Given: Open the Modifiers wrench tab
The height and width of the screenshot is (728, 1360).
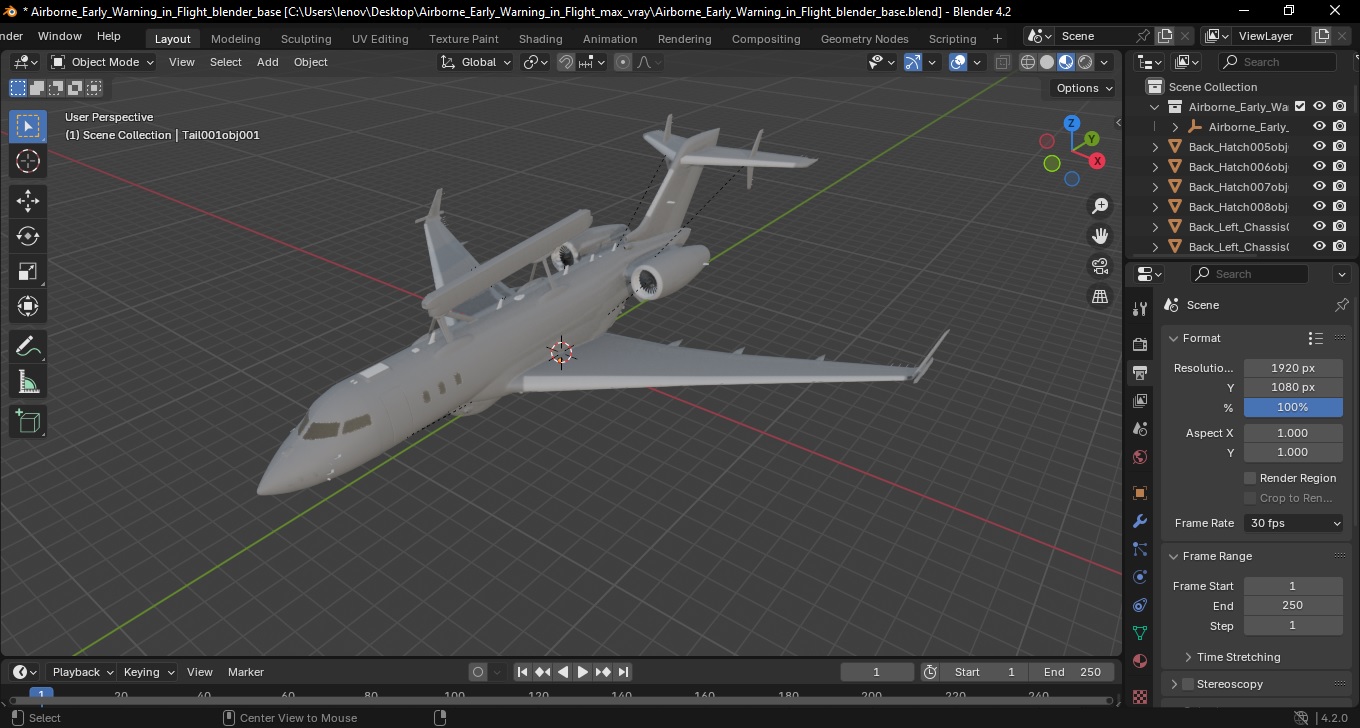Looking at the screenshot, I should click(x=1140, y=521).
